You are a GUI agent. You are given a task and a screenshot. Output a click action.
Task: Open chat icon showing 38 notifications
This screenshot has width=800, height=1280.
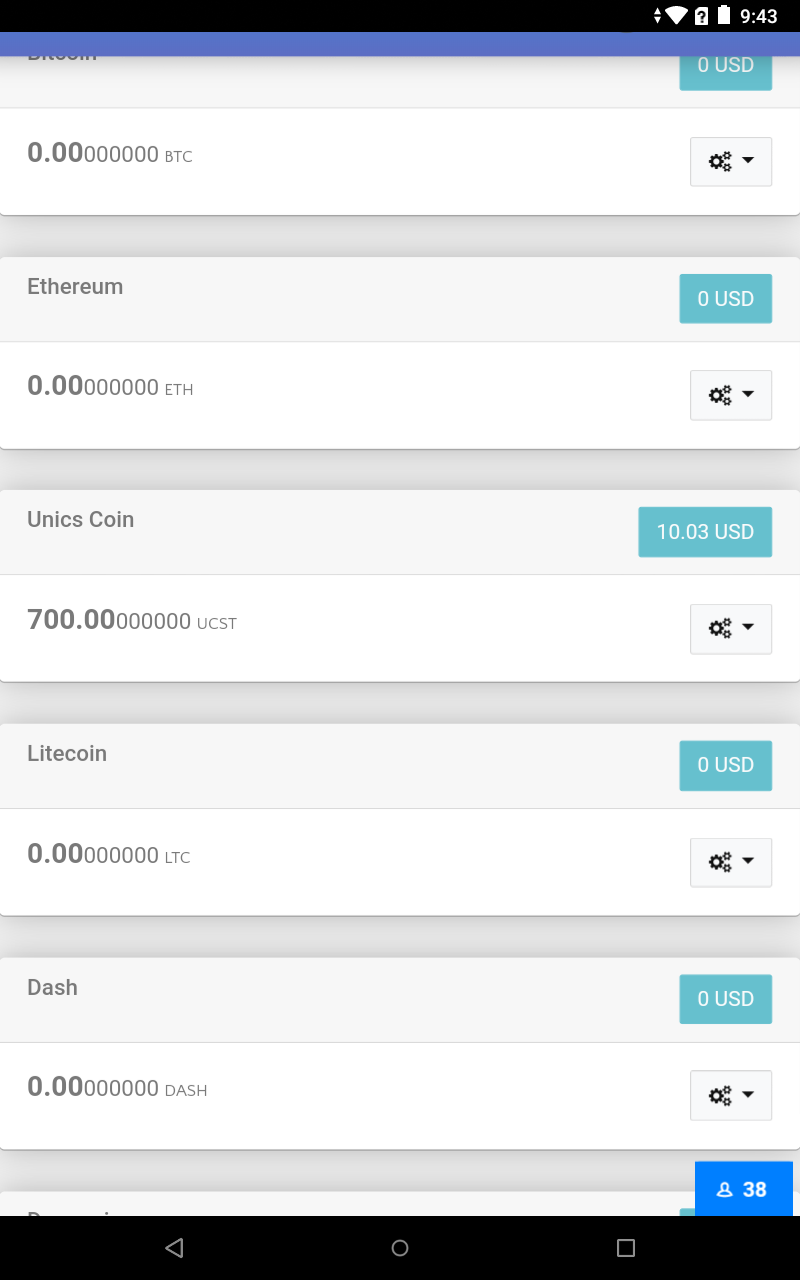pos(744,1188)
